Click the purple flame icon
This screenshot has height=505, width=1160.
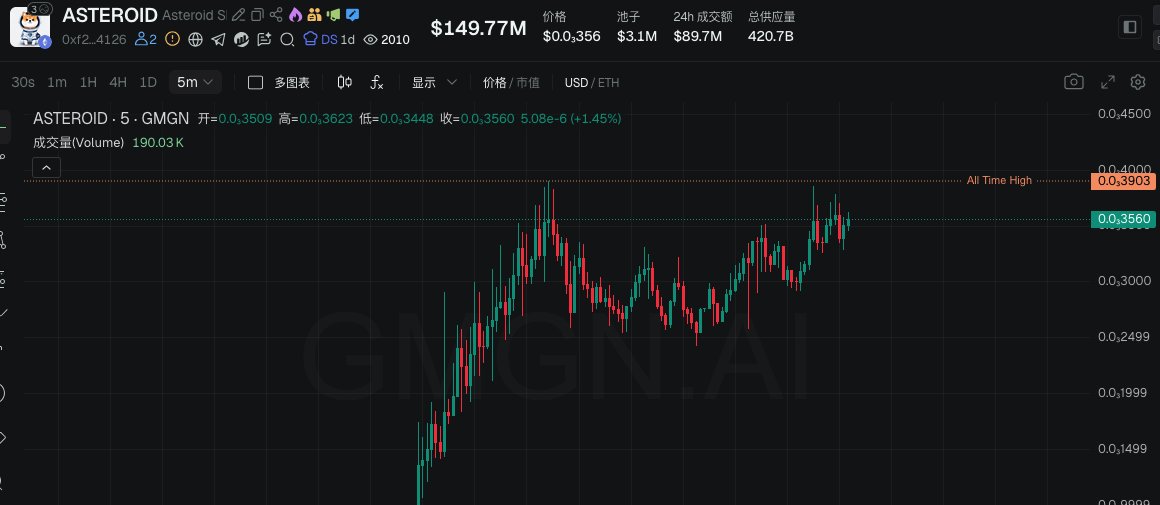point(295,15)
